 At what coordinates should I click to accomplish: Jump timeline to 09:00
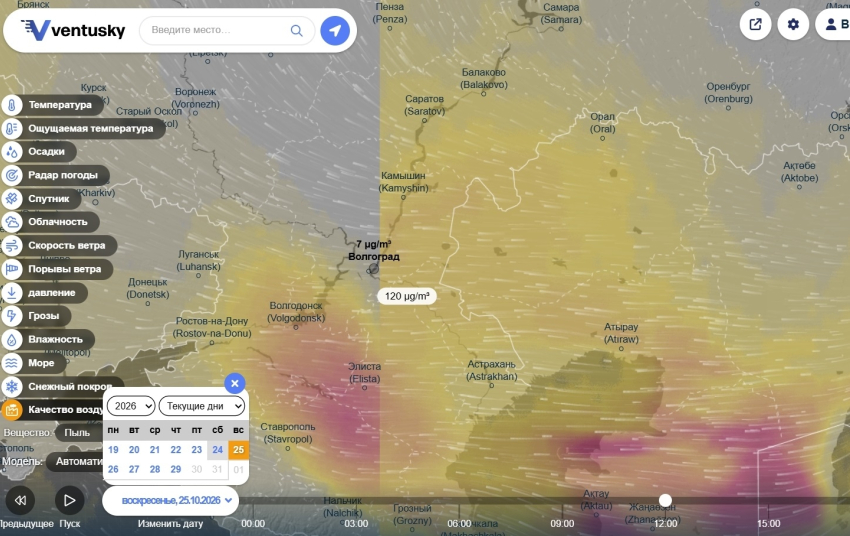pyautogui.click(x=562, y=524)
